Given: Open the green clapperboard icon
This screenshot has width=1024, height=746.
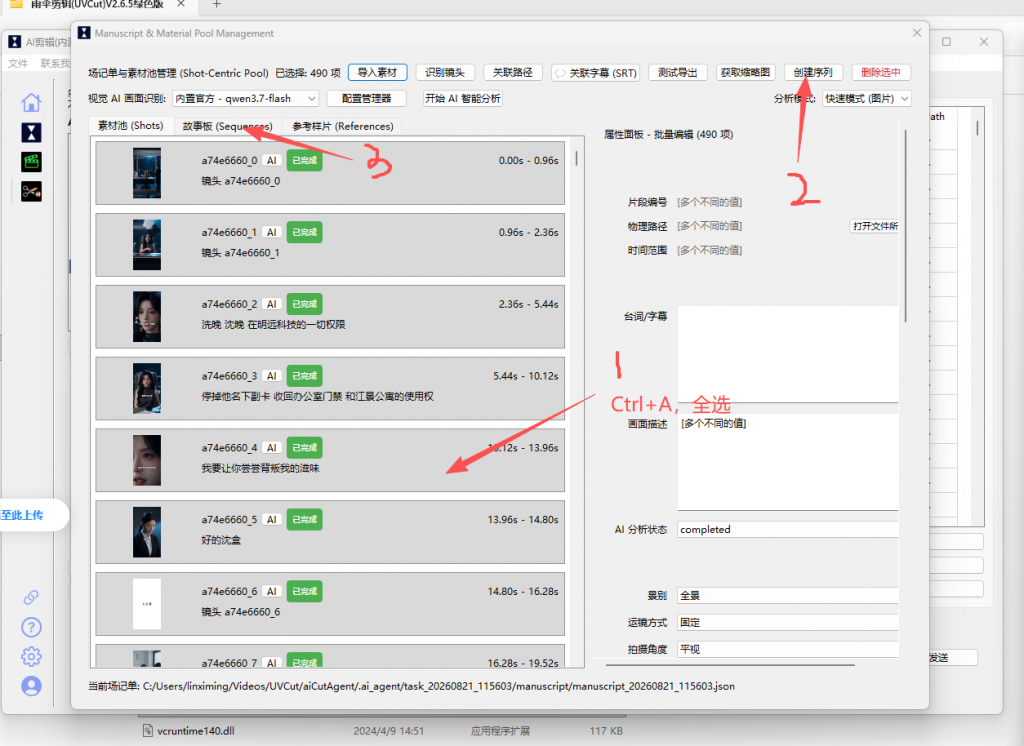Looking at the screenshot, I should (x=31, y=161).
